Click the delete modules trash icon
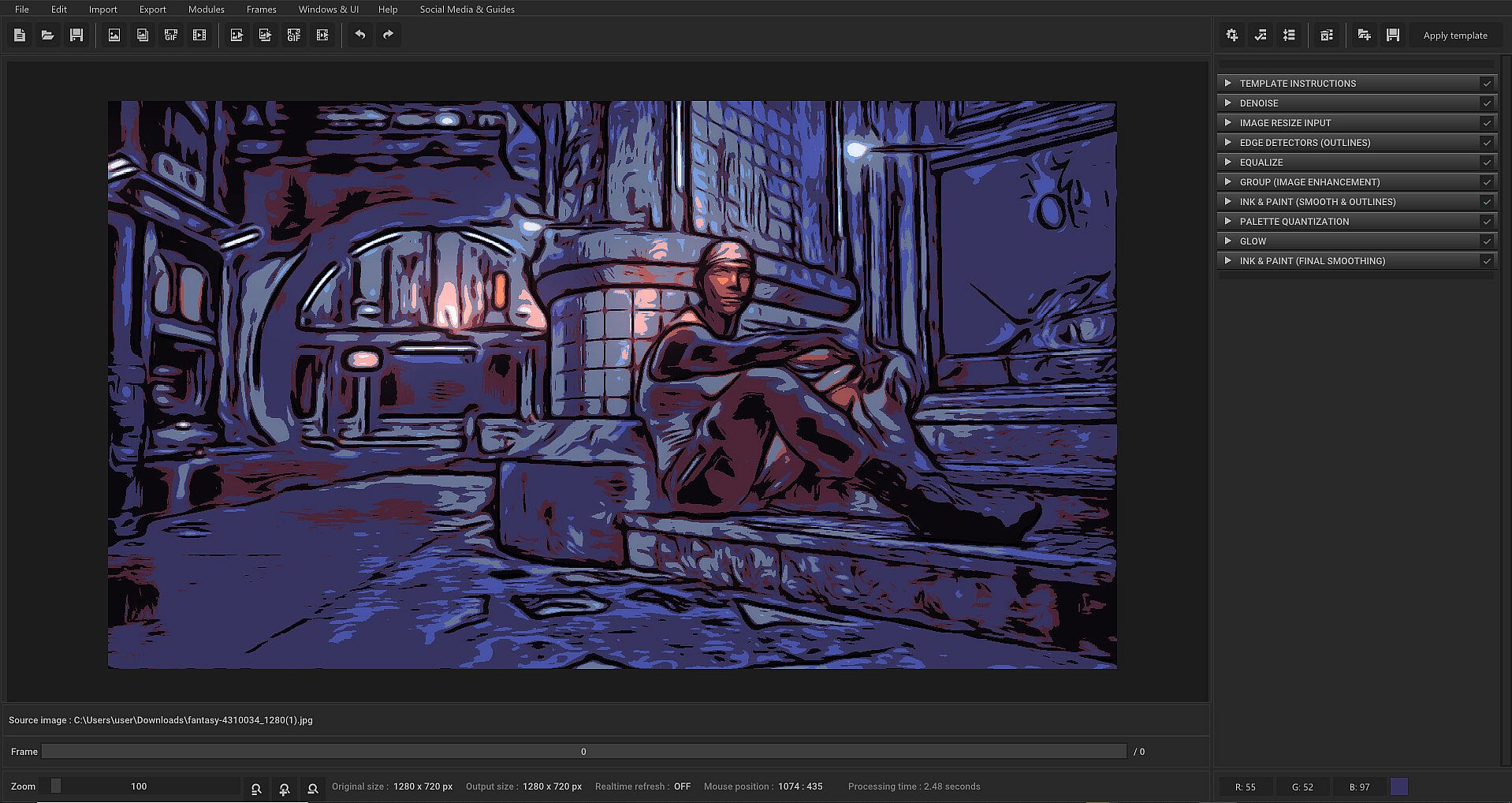 (1327, 35)
